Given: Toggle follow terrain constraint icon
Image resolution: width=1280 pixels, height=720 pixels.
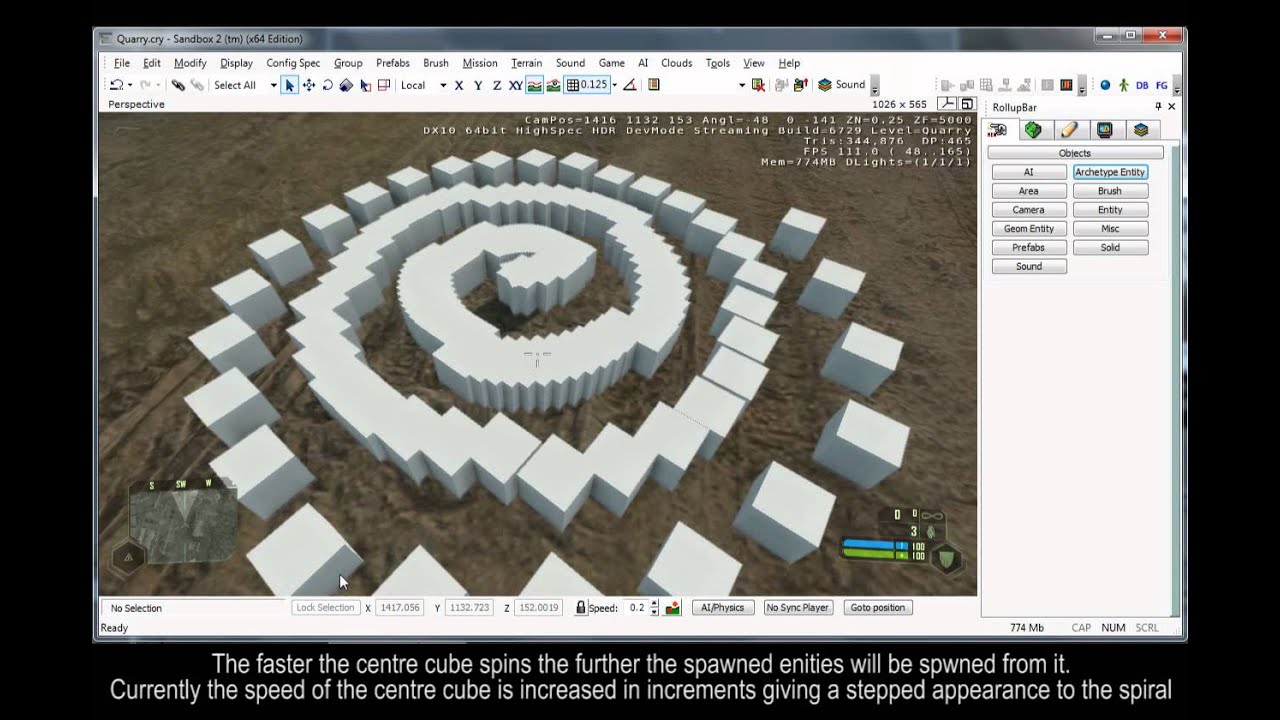Looking at the screenshot, I should click(x=534, y=85).
